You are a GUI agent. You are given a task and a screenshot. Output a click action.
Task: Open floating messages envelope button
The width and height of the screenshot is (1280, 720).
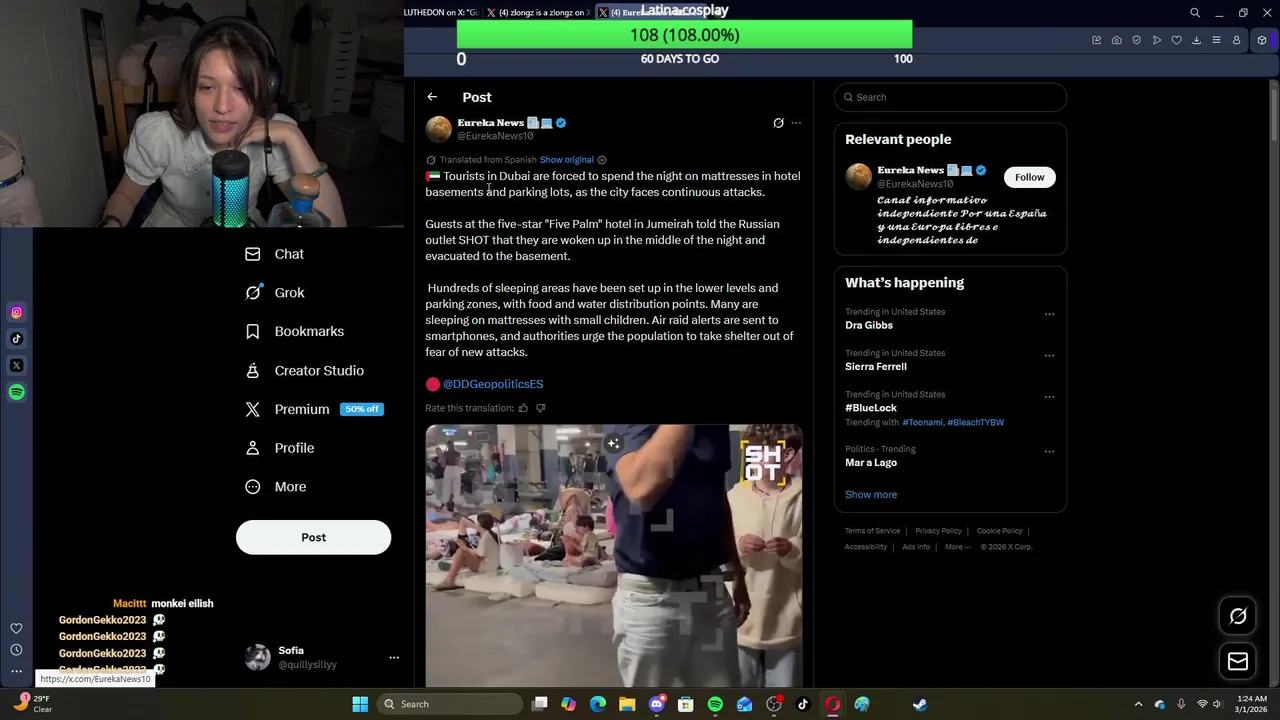pos(1238,661)
